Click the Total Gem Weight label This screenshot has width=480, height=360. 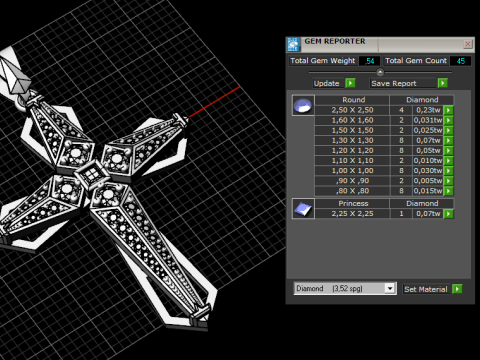(x=323, y=61)
